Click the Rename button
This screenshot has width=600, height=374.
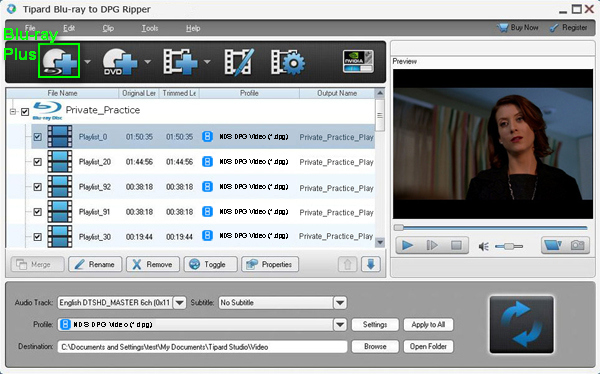(x=95, y=264)
